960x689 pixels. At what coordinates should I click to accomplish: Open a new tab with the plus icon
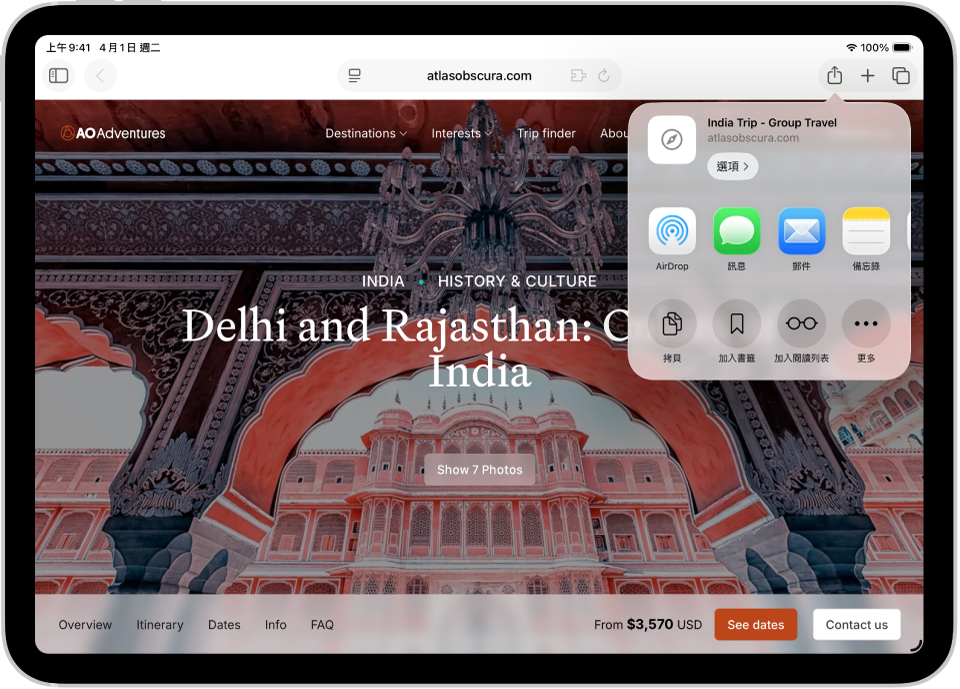coord(868,75)
